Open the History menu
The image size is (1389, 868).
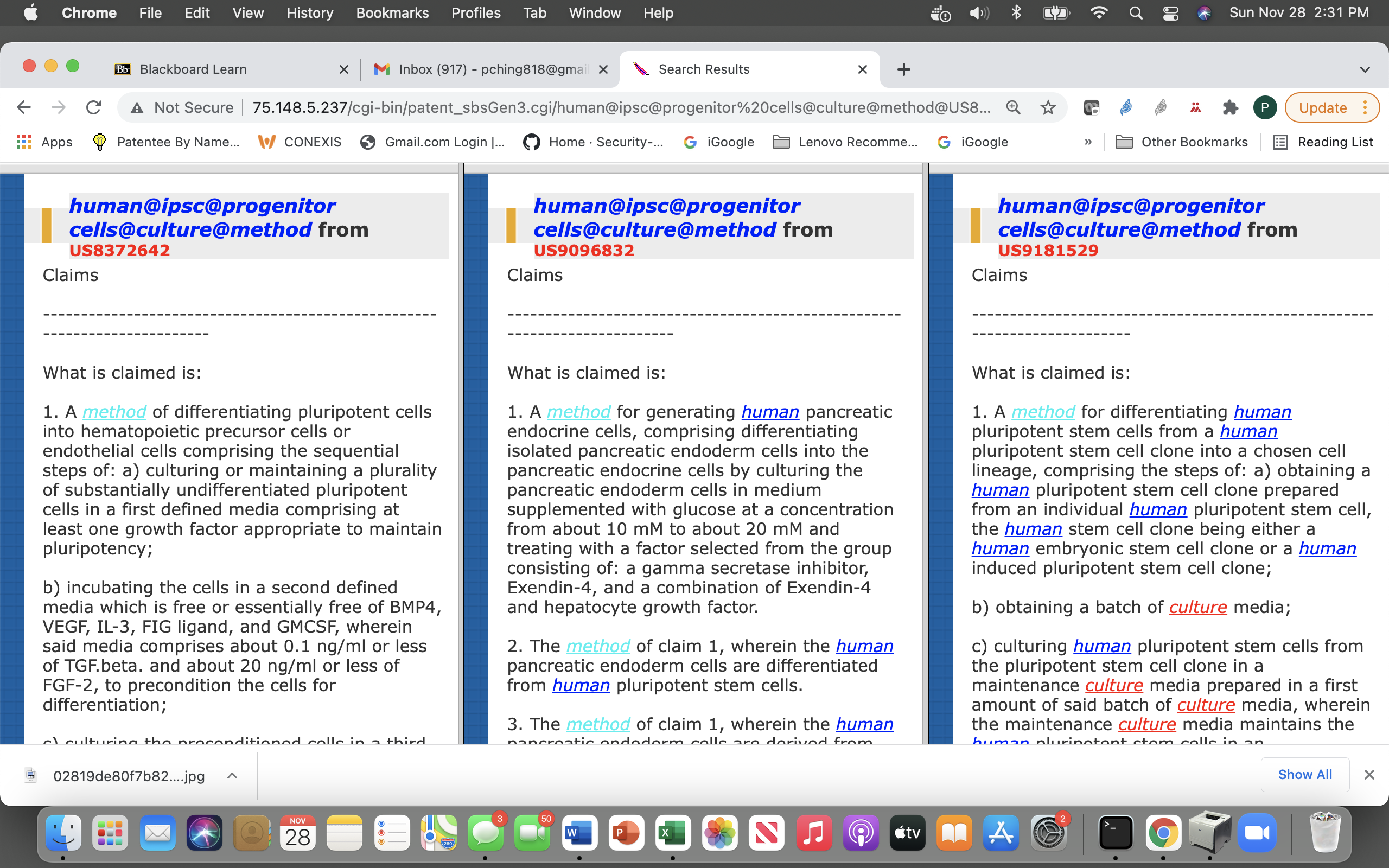pyautogui.click(x=310, y=12)
